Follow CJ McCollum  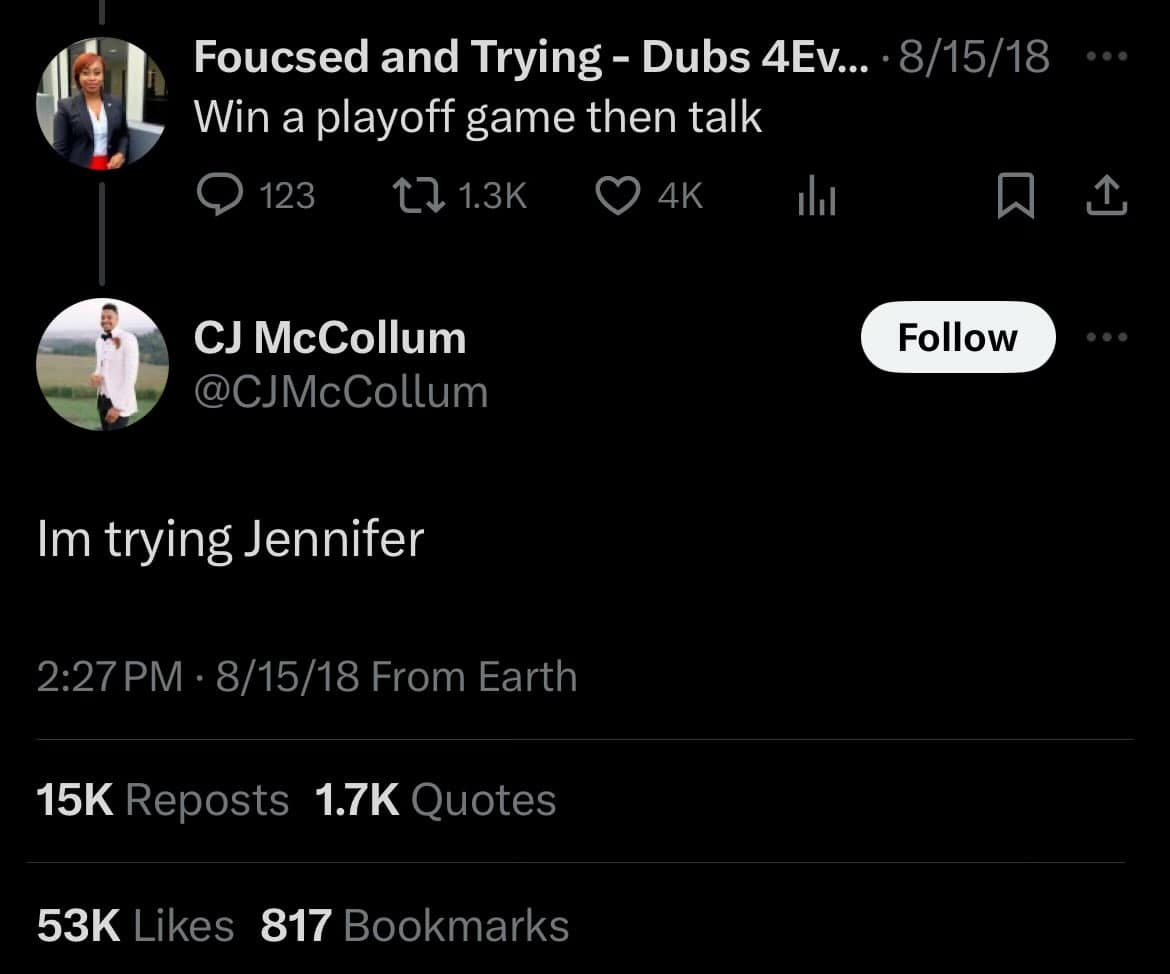coord(957,337)
